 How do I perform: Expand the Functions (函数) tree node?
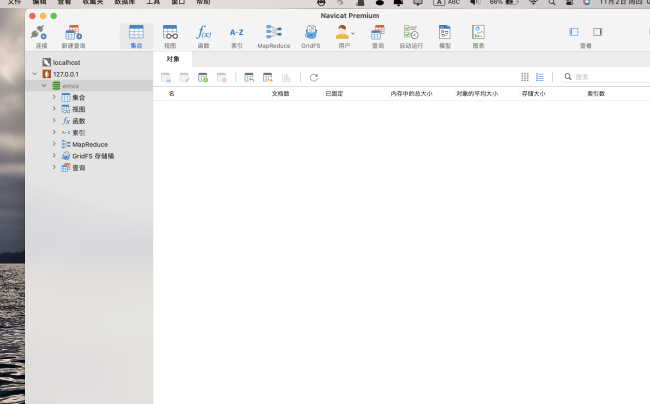tap(54, 120)
